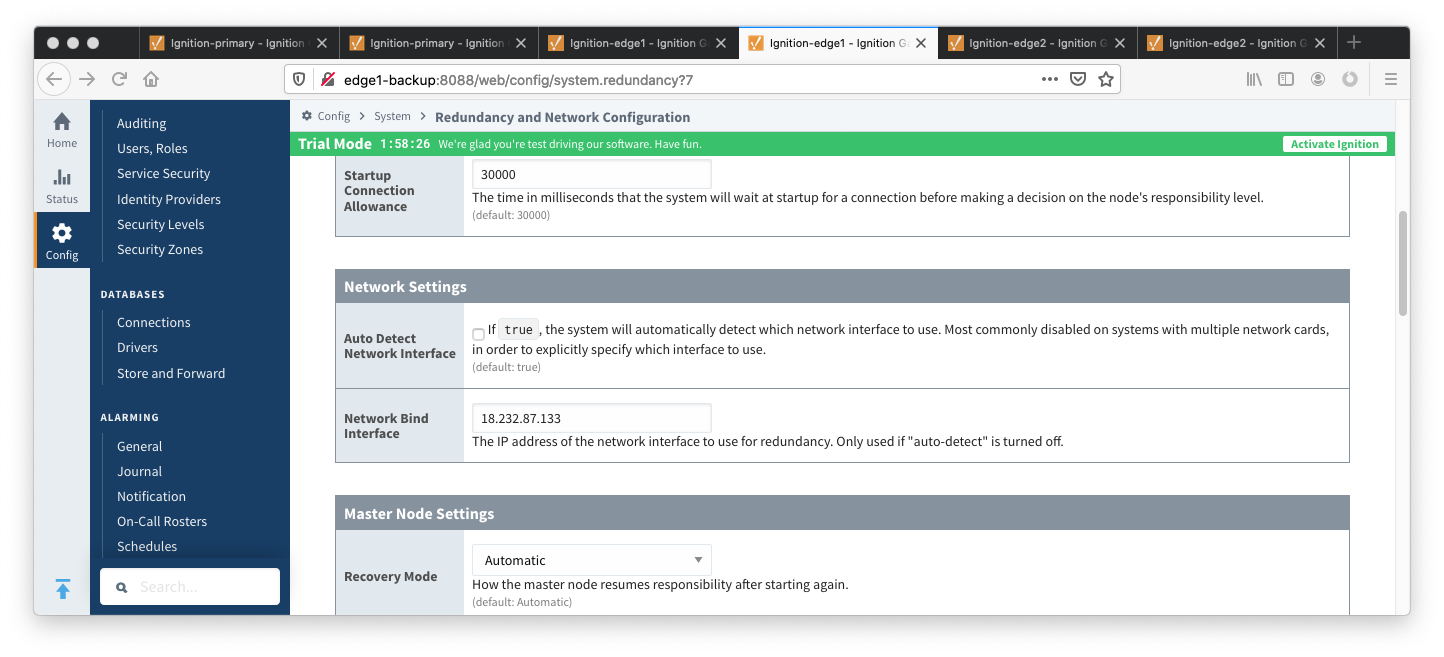
Task: Click the Config gear icon in breadcrumb
Action: point(307,116)
